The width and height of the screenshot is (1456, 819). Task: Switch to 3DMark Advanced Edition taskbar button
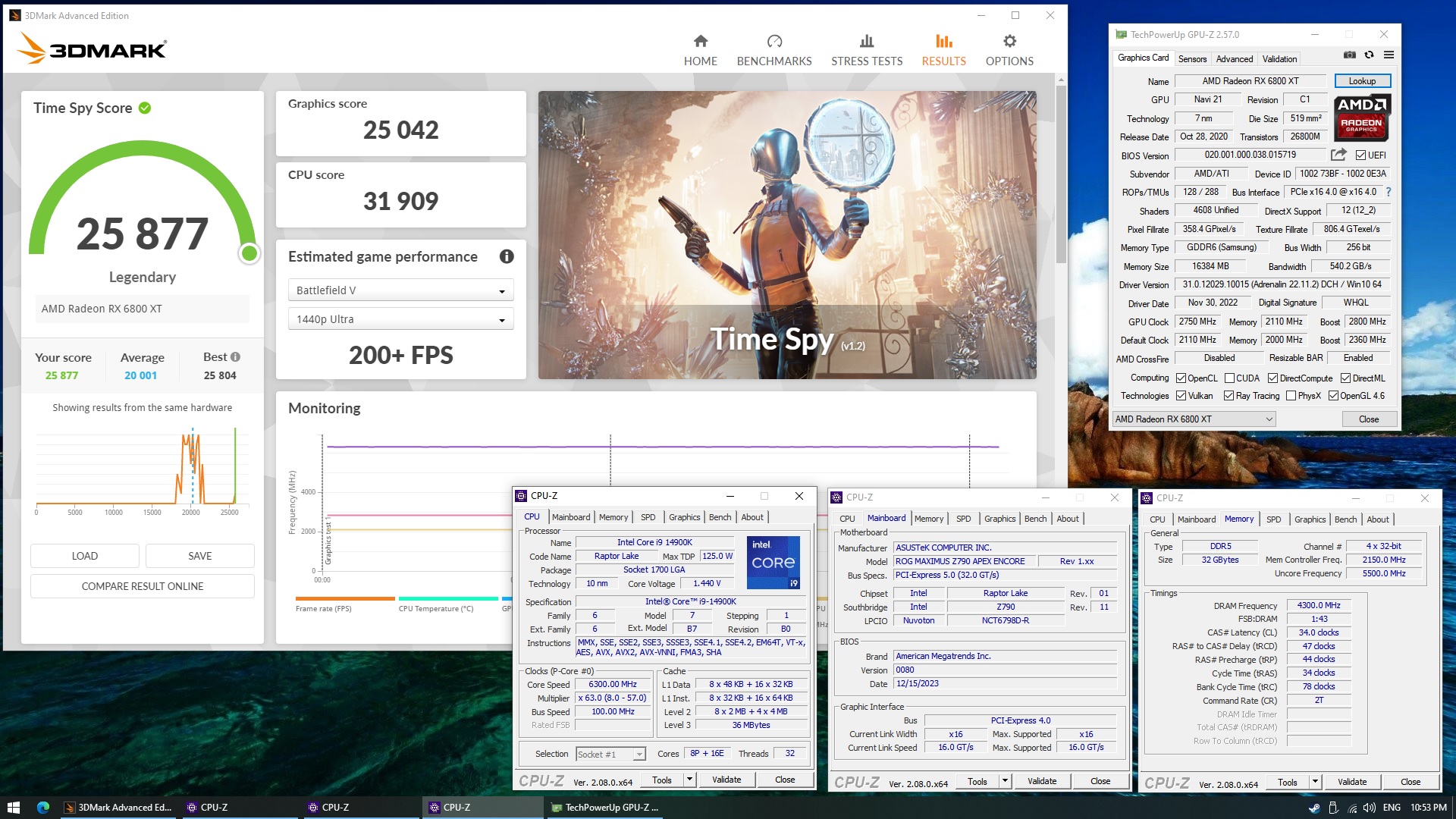[x=118, y=808]
